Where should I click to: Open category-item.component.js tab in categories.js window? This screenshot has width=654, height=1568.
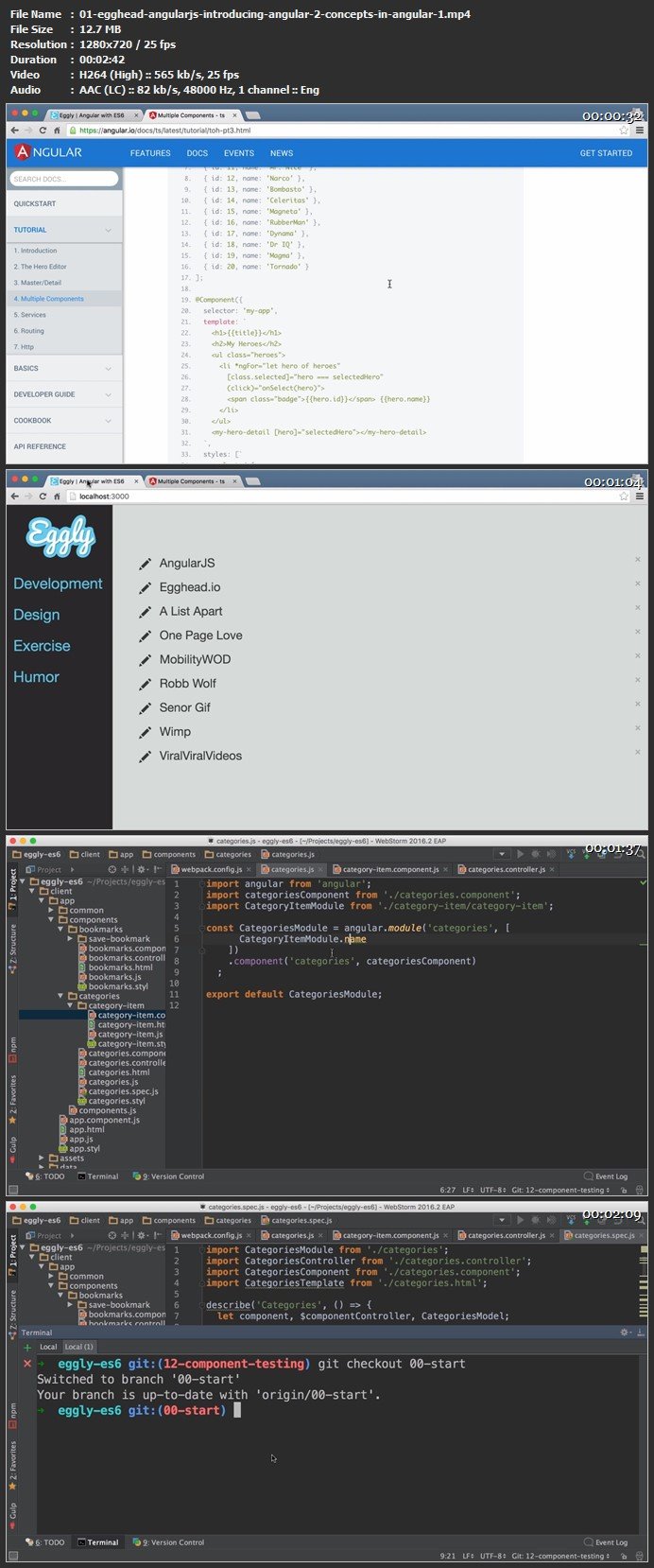coord(389,869)
